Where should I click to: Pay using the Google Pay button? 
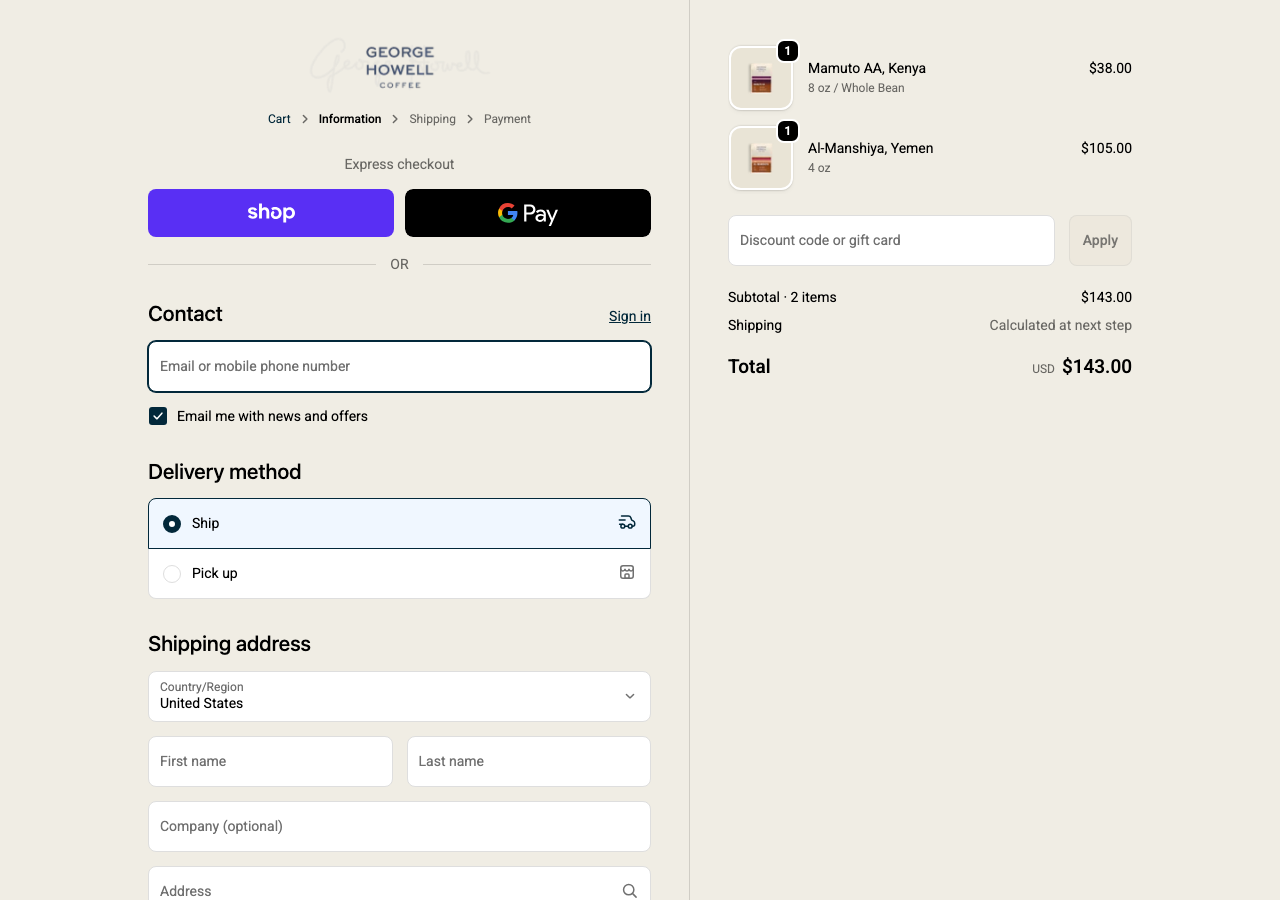point(528,213)
